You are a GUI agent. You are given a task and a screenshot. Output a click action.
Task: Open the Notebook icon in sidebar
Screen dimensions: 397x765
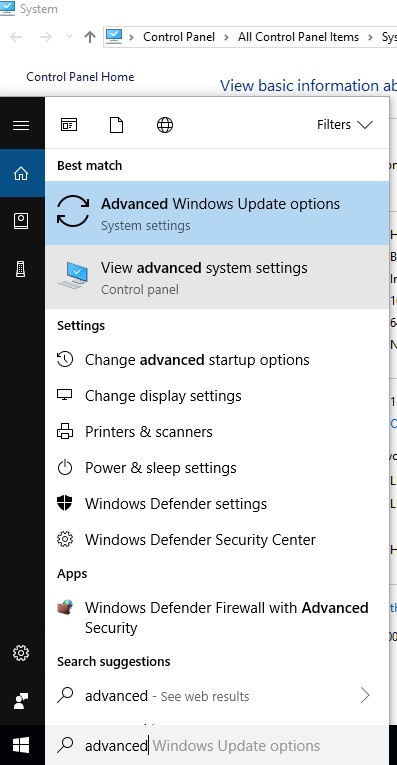tap(21, 221)
